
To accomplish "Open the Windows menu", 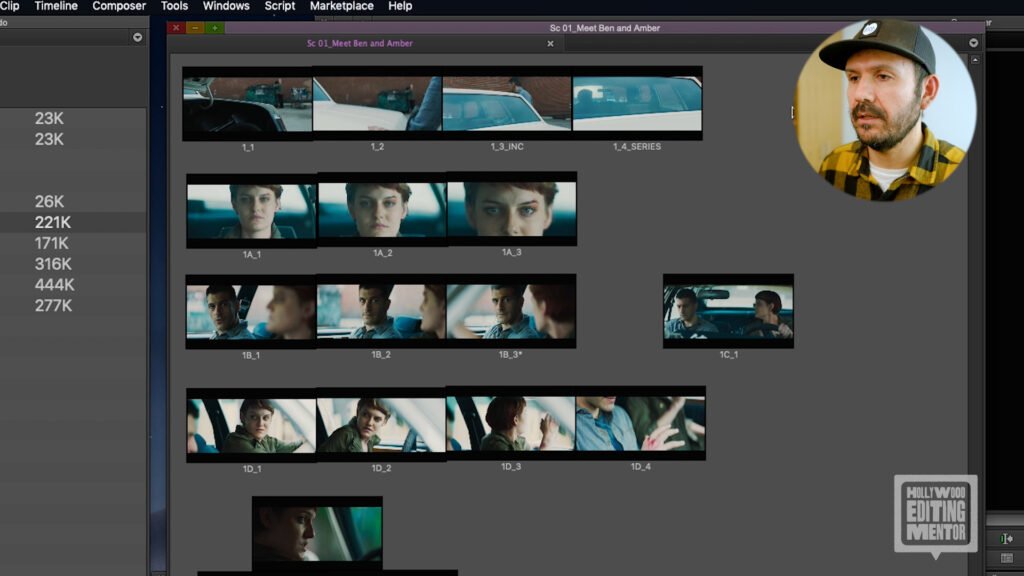I will click(x=226, y=6).
